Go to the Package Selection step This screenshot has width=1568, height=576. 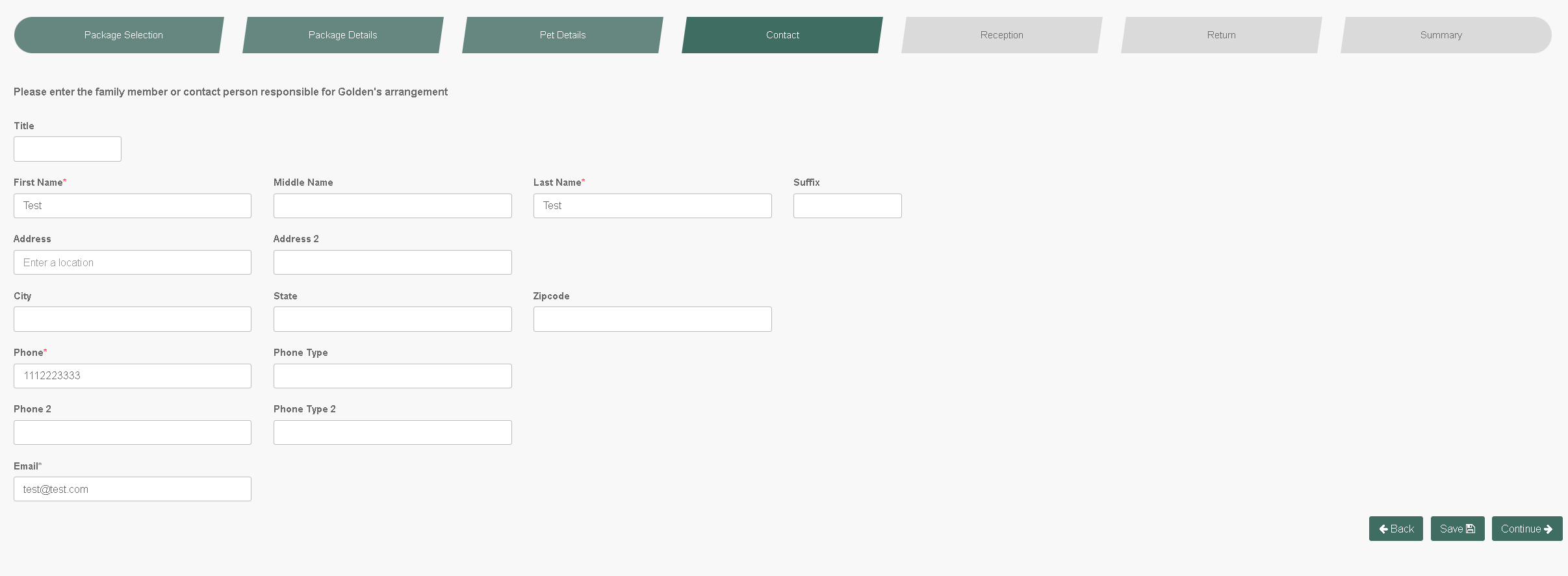(123, 35)
